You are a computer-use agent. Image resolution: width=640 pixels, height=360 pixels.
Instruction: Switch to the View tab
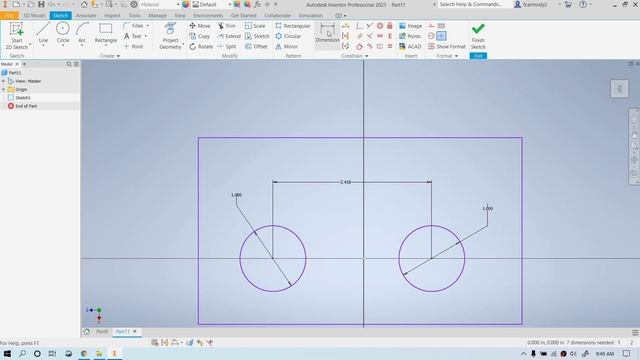click(x=180, y=16)
